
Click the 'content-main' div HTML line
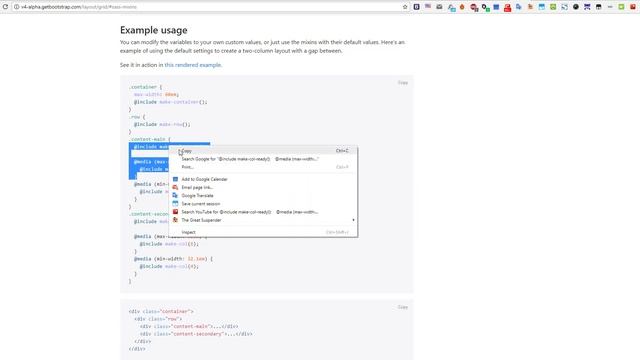(x=189, y=327)
